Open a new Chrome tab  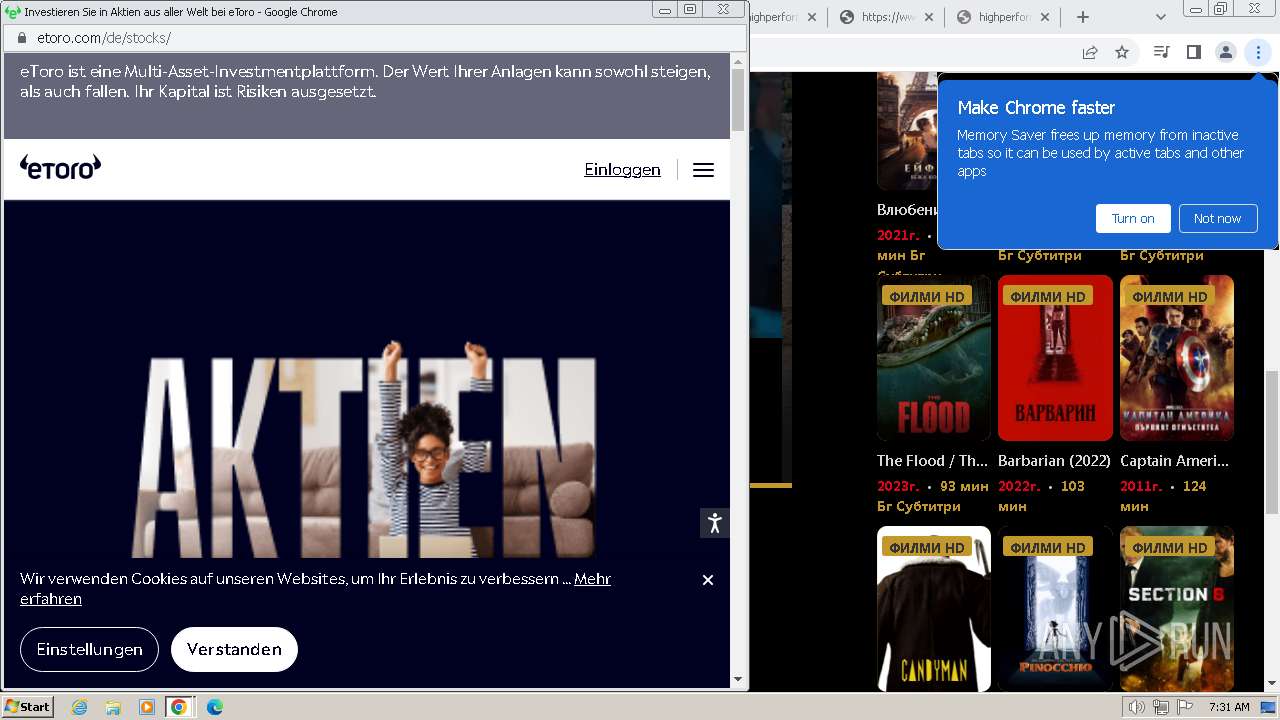pos(1082,17)
